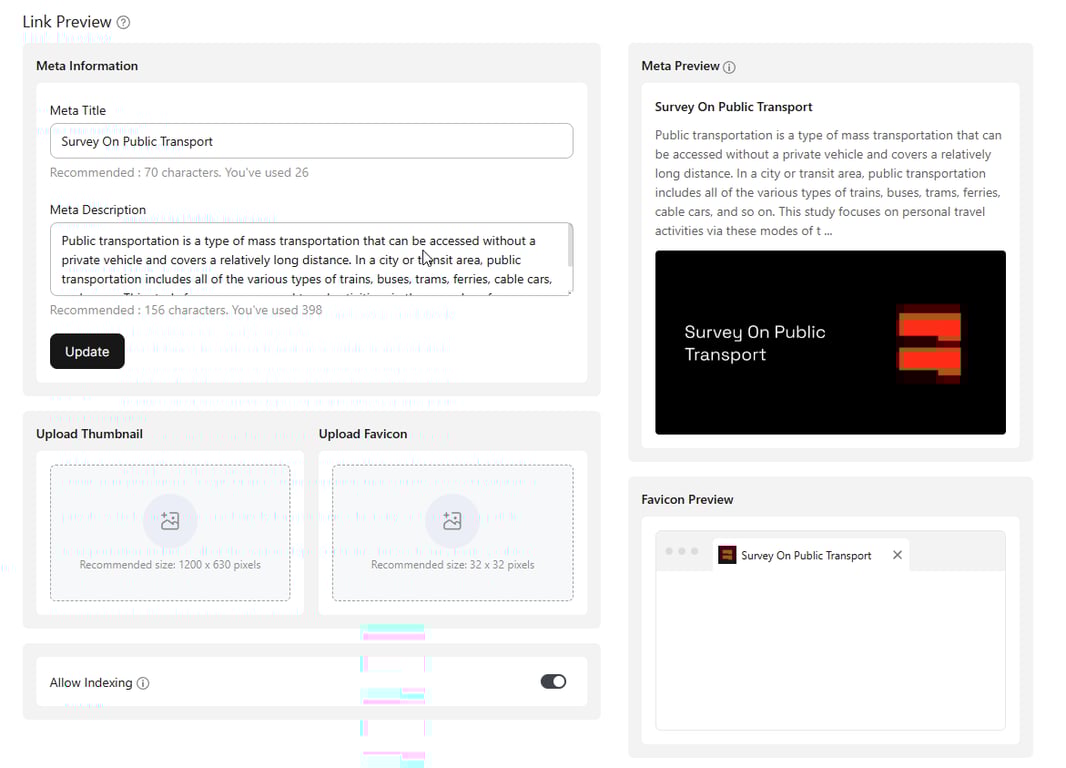Click 'Recommended : 156 characters' hint text
1066x768 pixels.
(x=186, y=310)
